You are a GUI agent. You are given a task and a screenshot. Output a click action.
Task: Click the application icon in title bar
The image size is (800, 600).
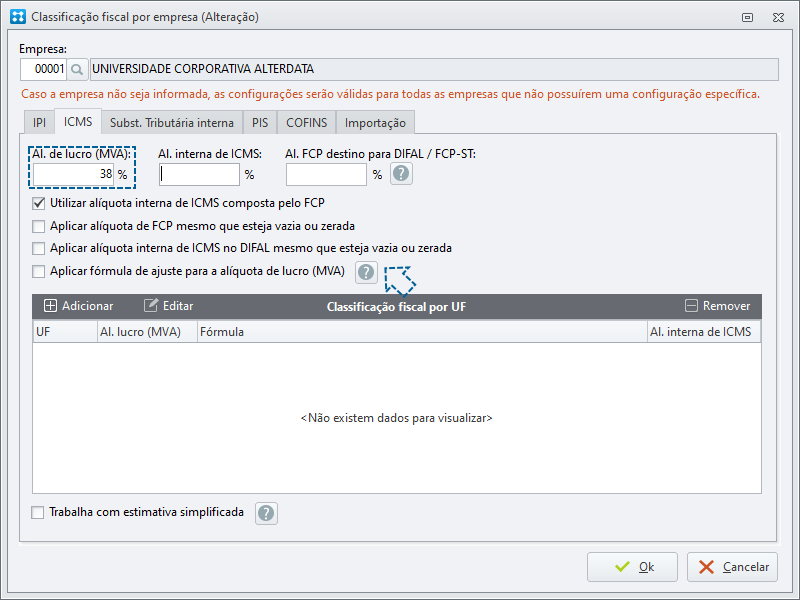click(18, 17)
